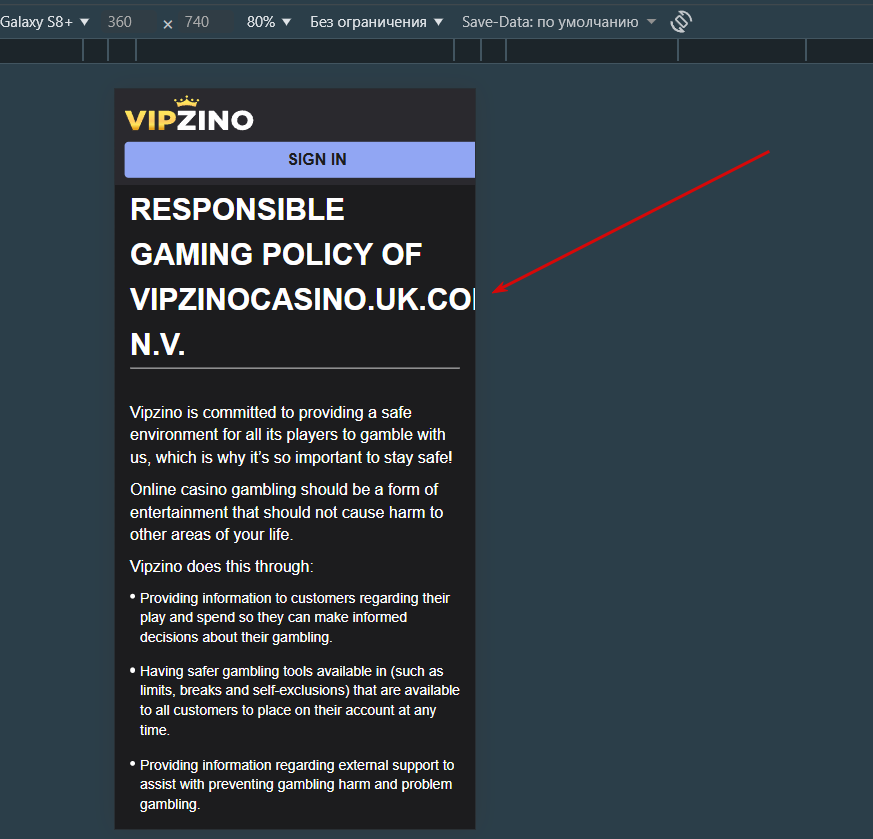Click the paragraph starting 'Online casino gambling'
This screenshot has width=873, height=839.
click(287, 512)
